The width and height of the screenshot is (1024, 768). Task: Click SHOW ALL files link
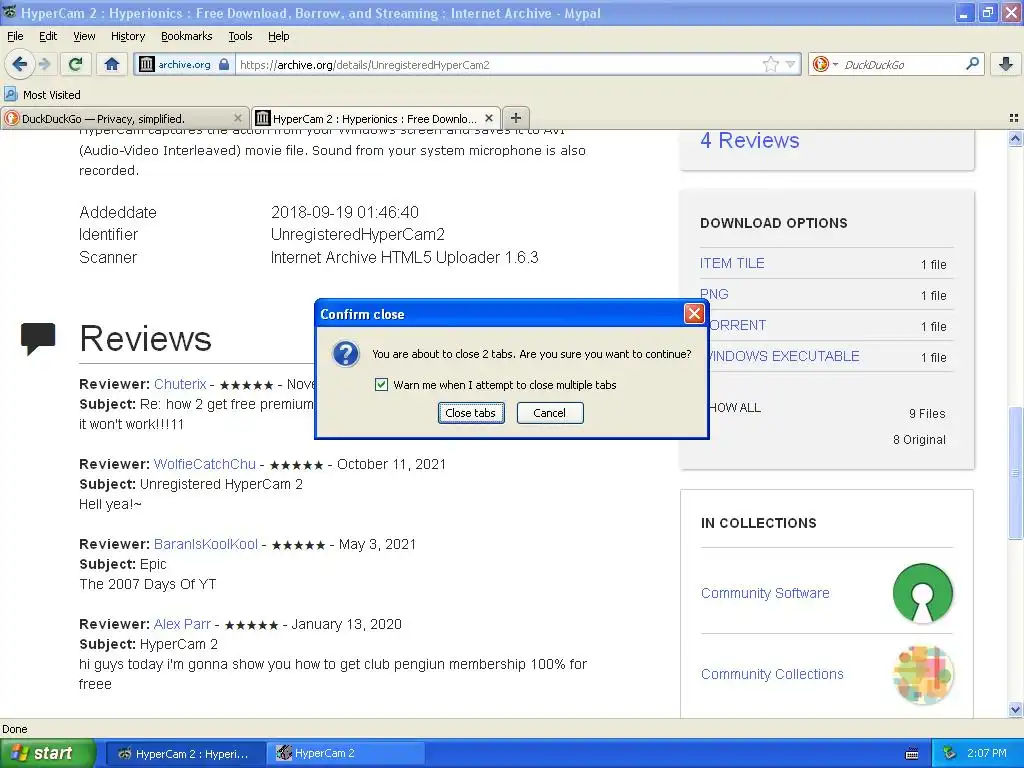point(735,408)
